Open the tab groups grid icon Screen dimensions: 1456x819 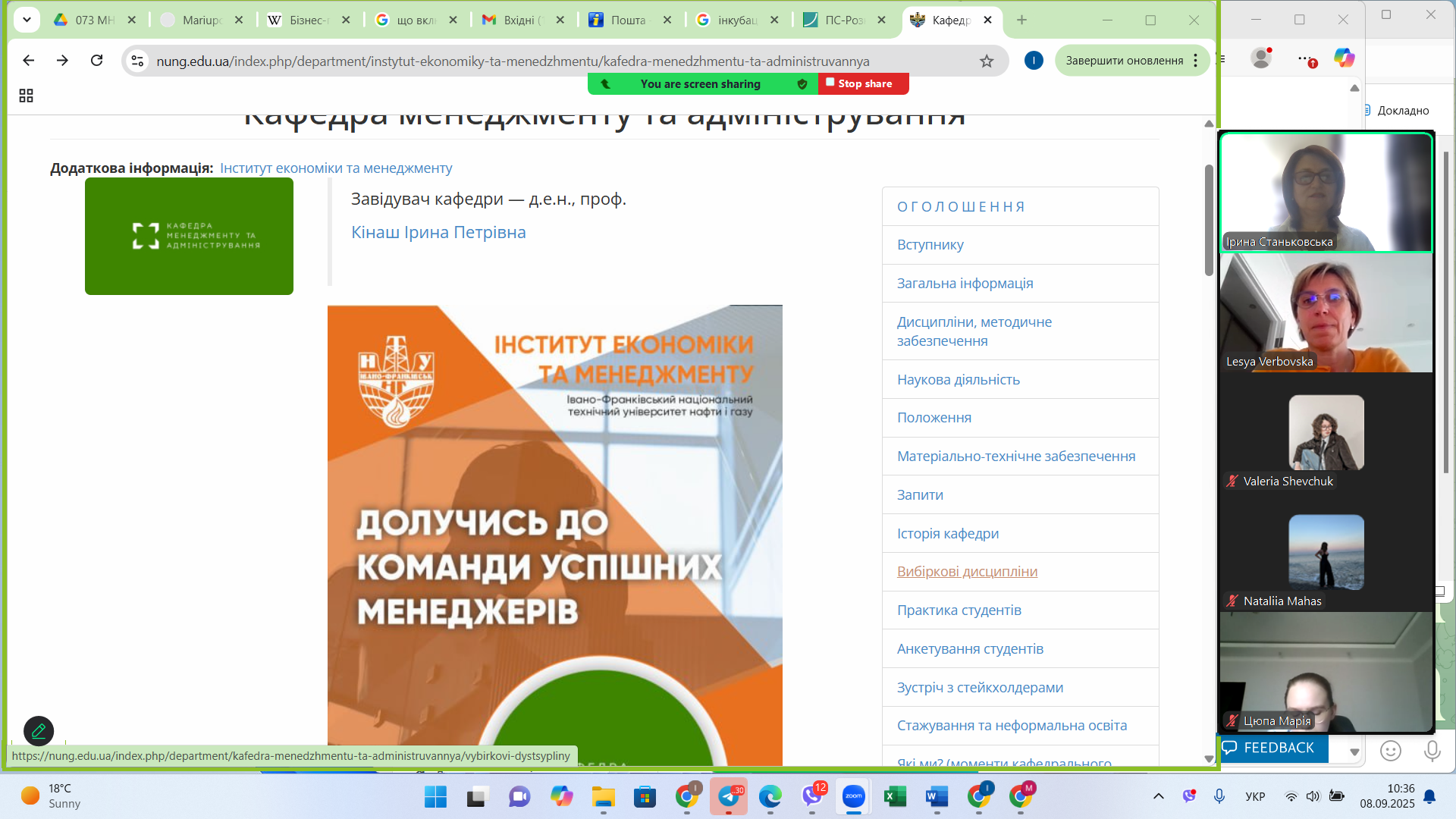click(26, 96)
